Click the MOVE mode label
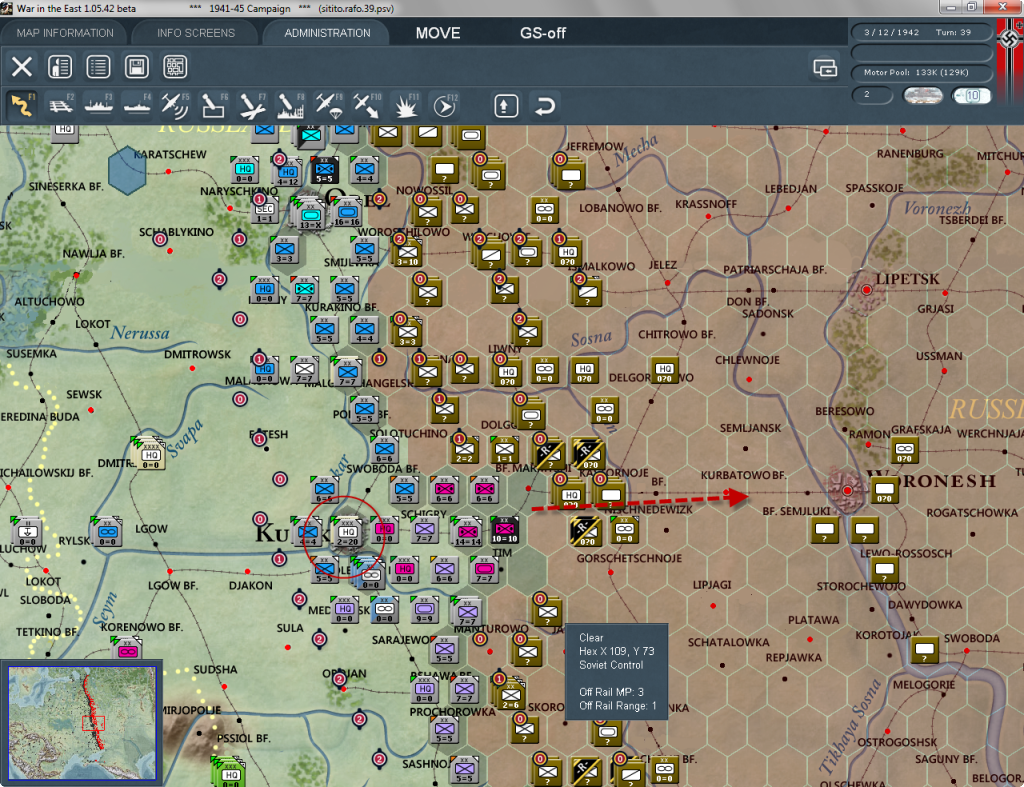This screenshot has height=787, width=1024. [x=438, y=33]
